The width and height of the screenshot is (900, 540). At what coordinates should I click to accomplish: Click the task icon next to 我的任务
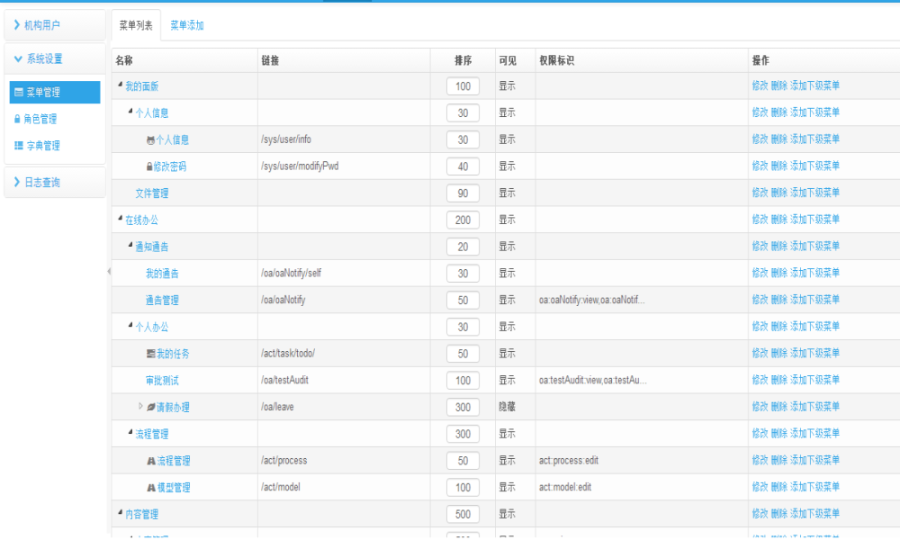(150, 354)
